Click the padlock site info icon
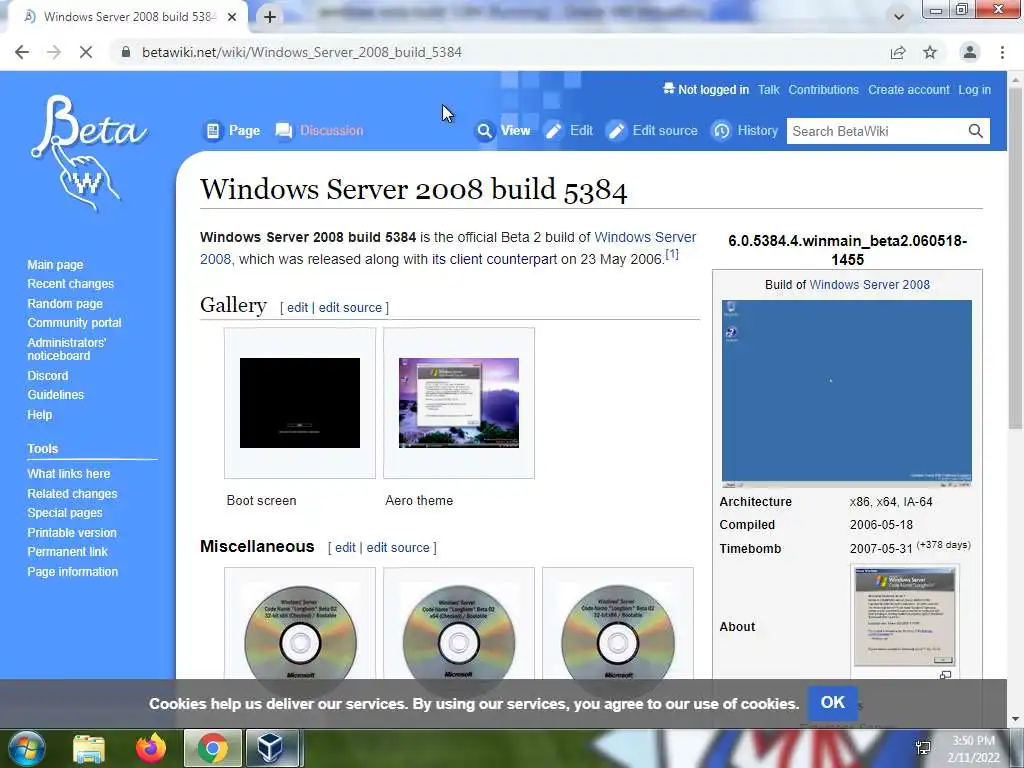 point(126,52)
